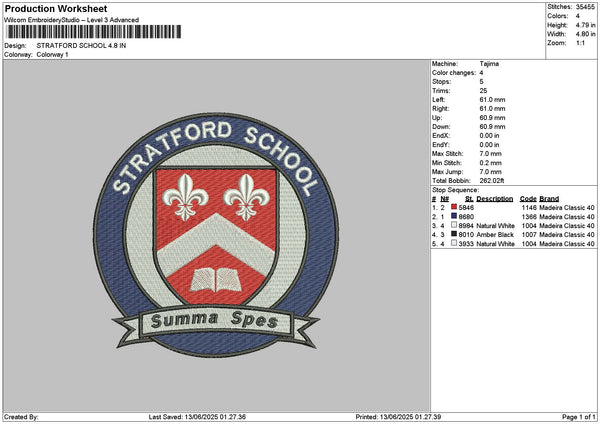Click the Colorway 1 value
This screenshot has width=600, height=424.
tap(52, 54)
